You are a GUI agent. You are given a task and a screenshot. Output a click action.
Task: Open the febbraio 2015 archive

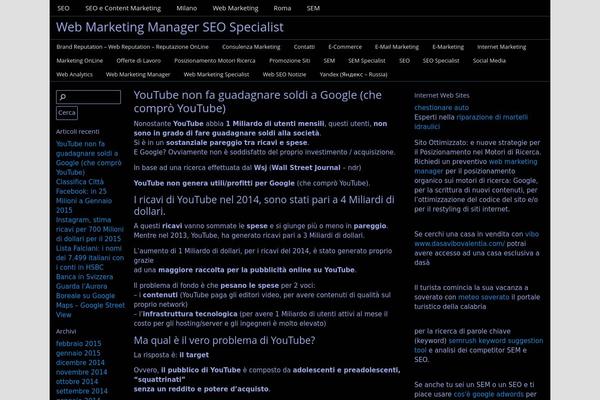[78, 344]
